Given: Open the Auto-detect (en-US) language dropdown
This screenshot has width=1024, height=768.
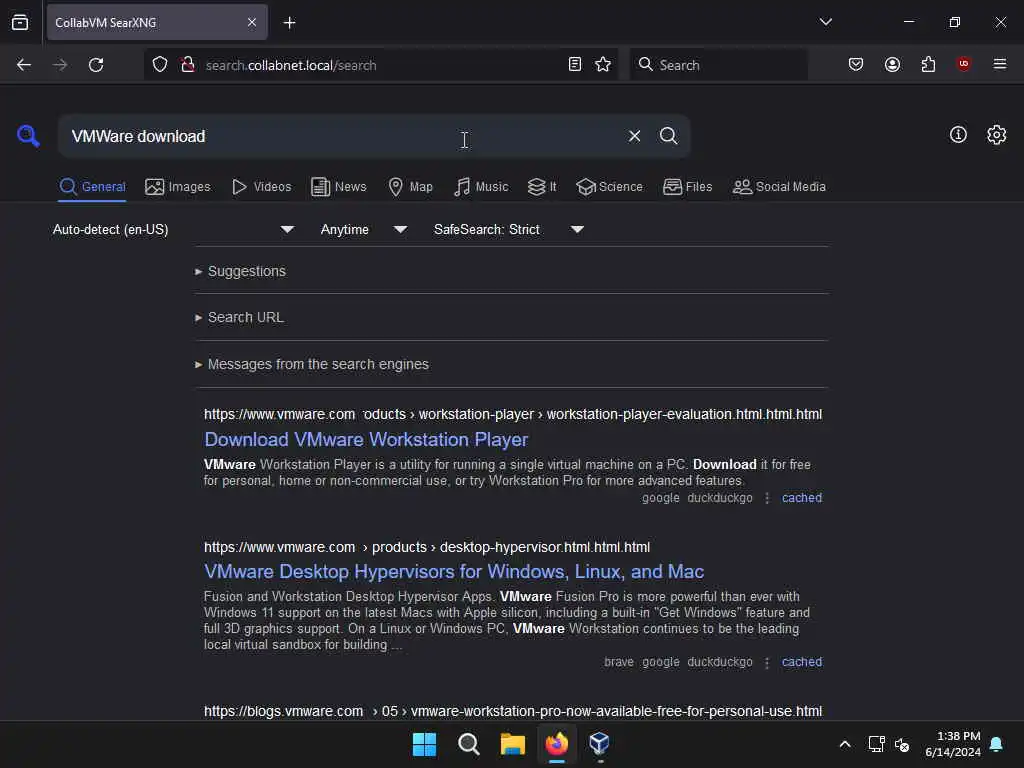Looking at the screenshot, I should pyautogui.click(x=173, y=229).
